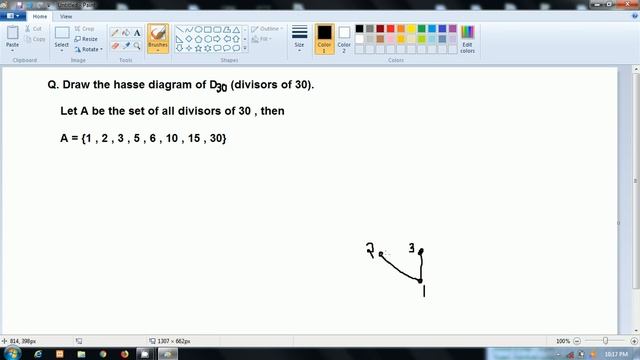This screenshot has width=640, height=360.
Task: Activate Color 1 foreground swatch
Action: [x=324, y=39]
